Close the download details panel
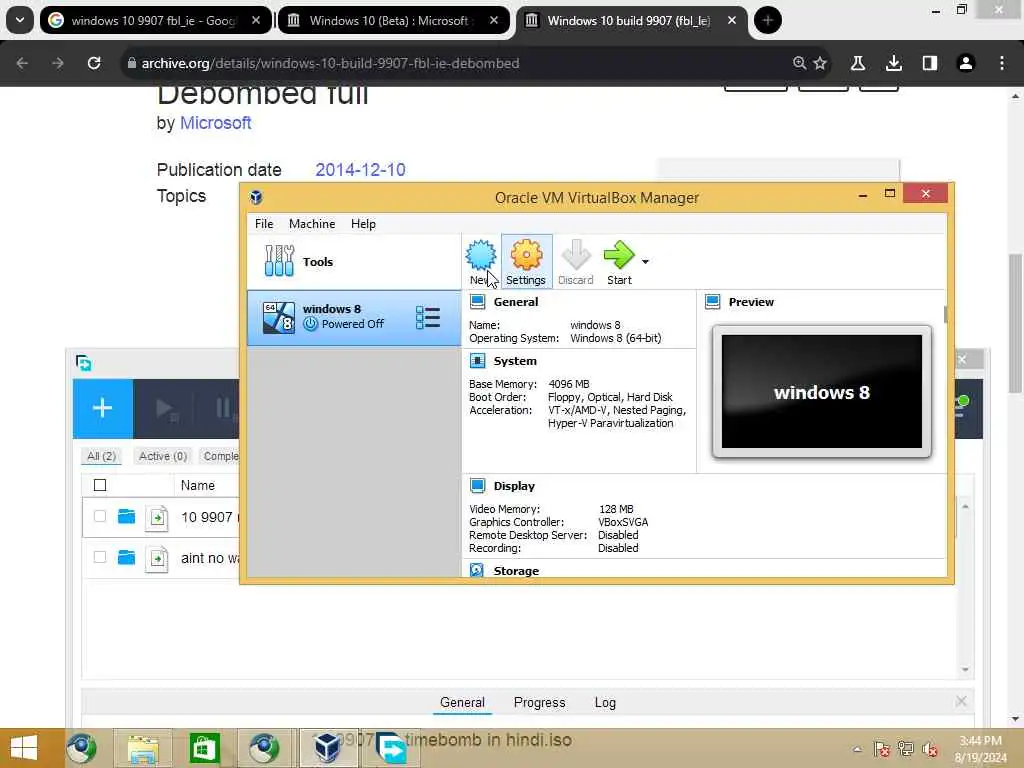Screen dimensions: 1024x768 (961, 701)
